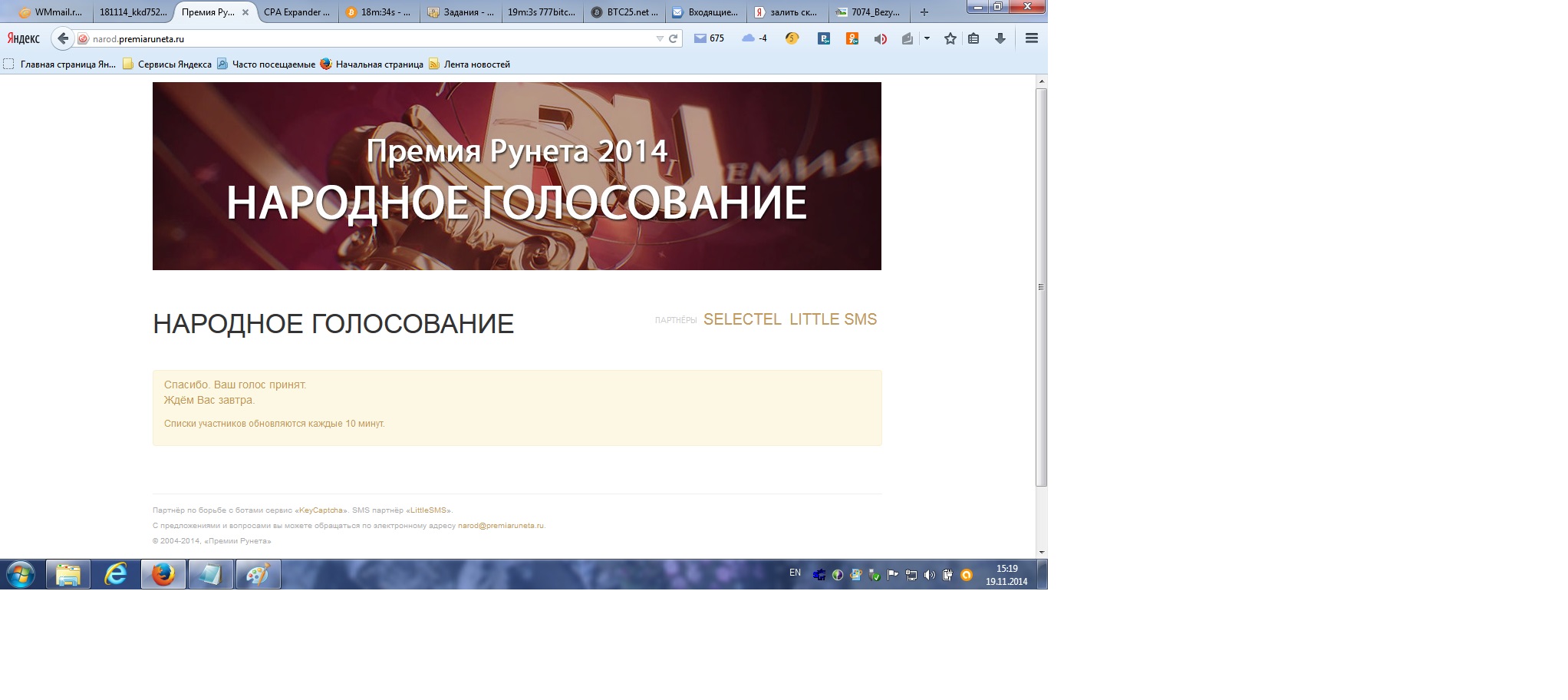The height and width of the screenshot is (700, 1568).
Task: Open the notepad app in the taskbar
Action: point(211,574)
